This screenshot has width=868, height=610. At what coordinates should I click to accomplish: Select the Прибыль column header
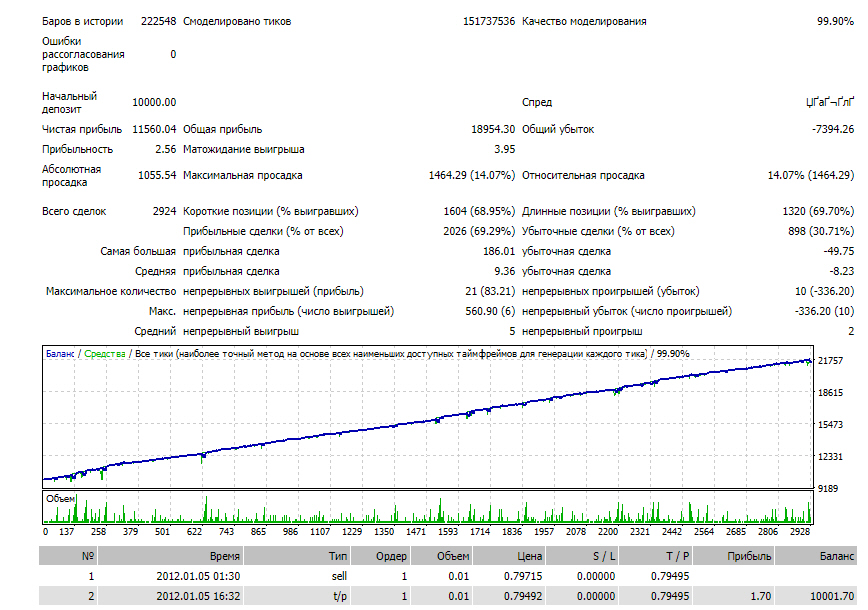tap(733, 556)
